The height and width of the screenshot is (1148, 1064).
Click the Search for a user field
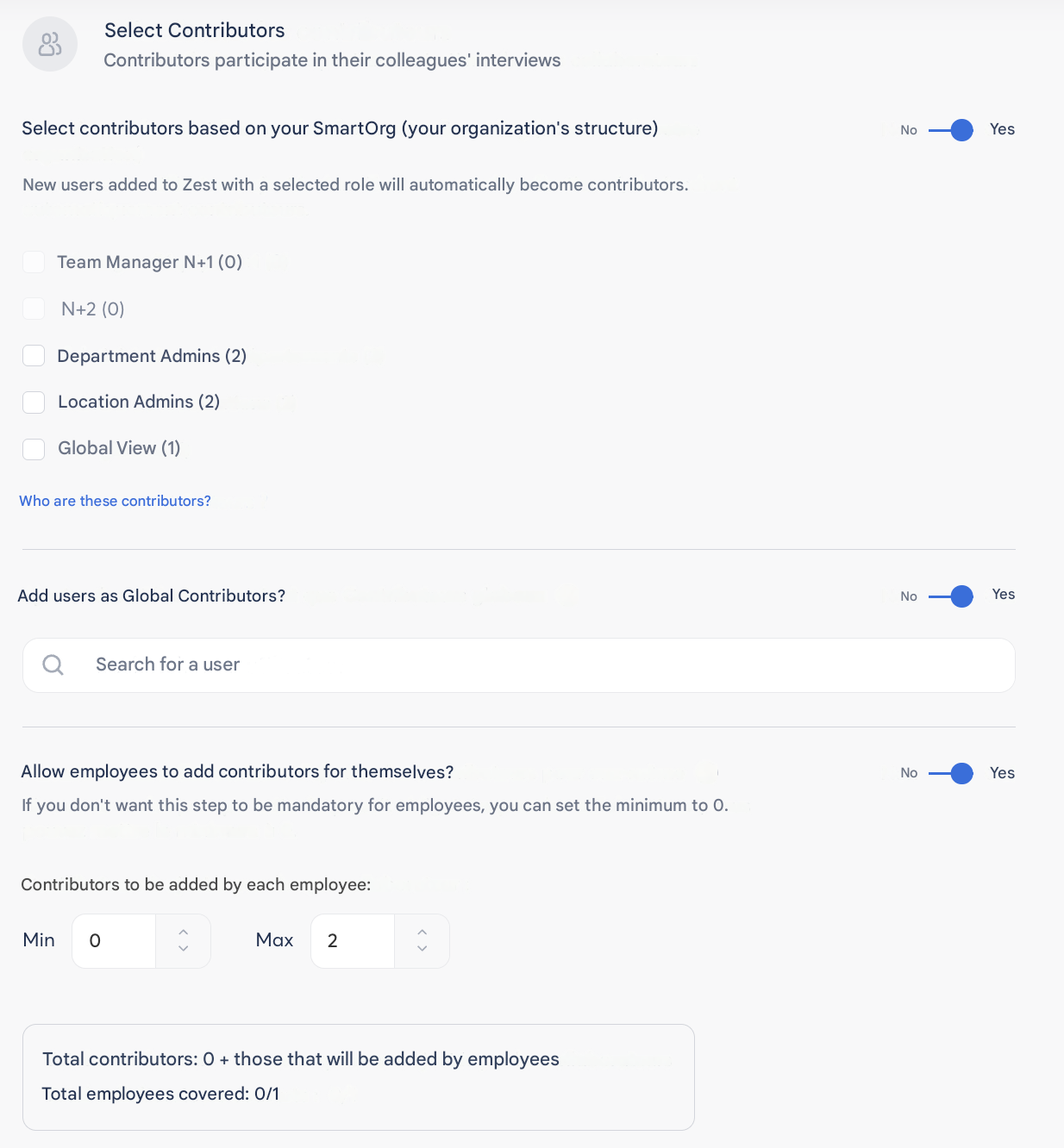click(x=517, y=664)
